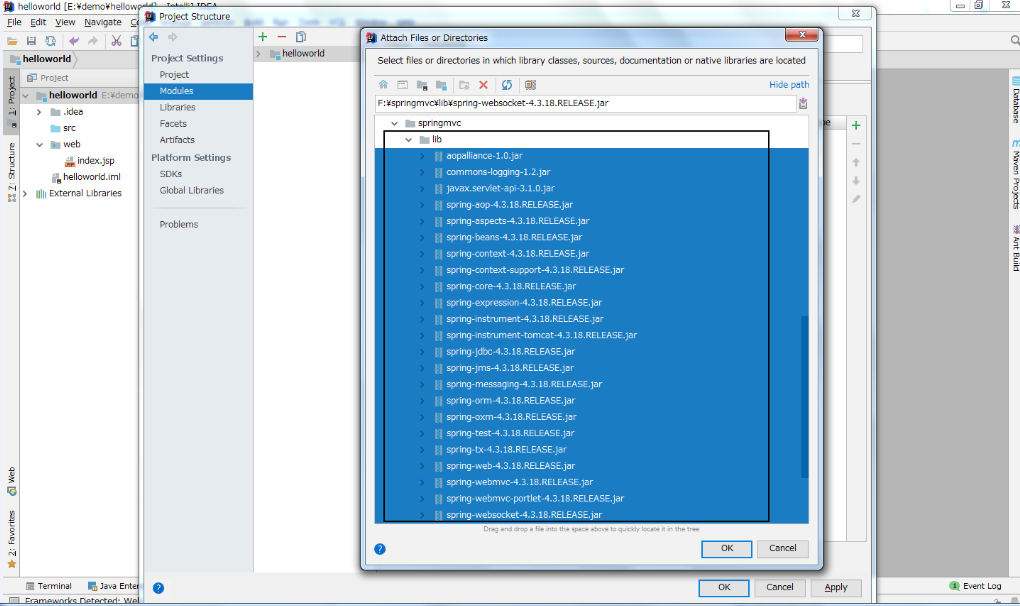Cancel the Attach Files dialog
Image resolution: width=1020 pixels, height=606 pixels.
click(x=782, y=549)
